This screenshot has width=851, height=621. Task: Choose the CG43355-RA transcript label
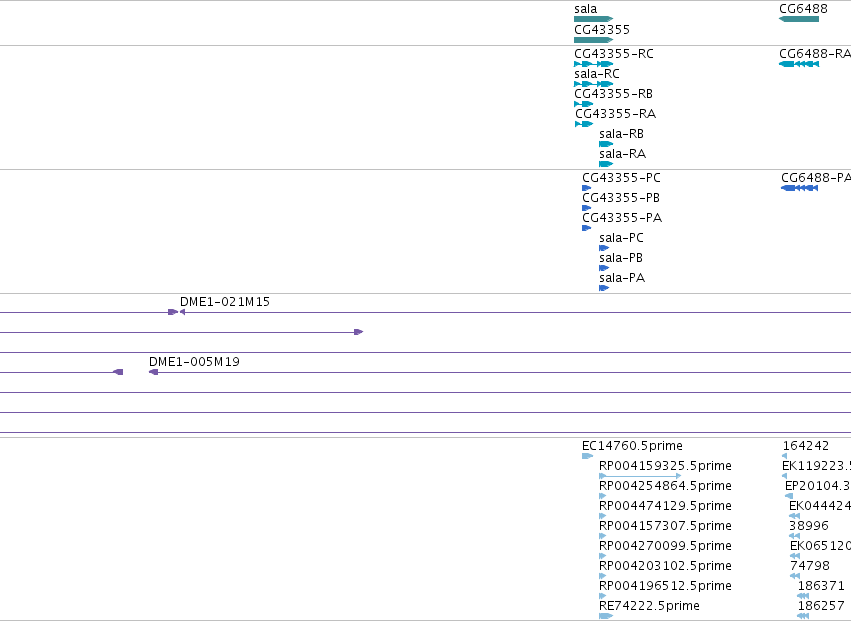[615, 114]
